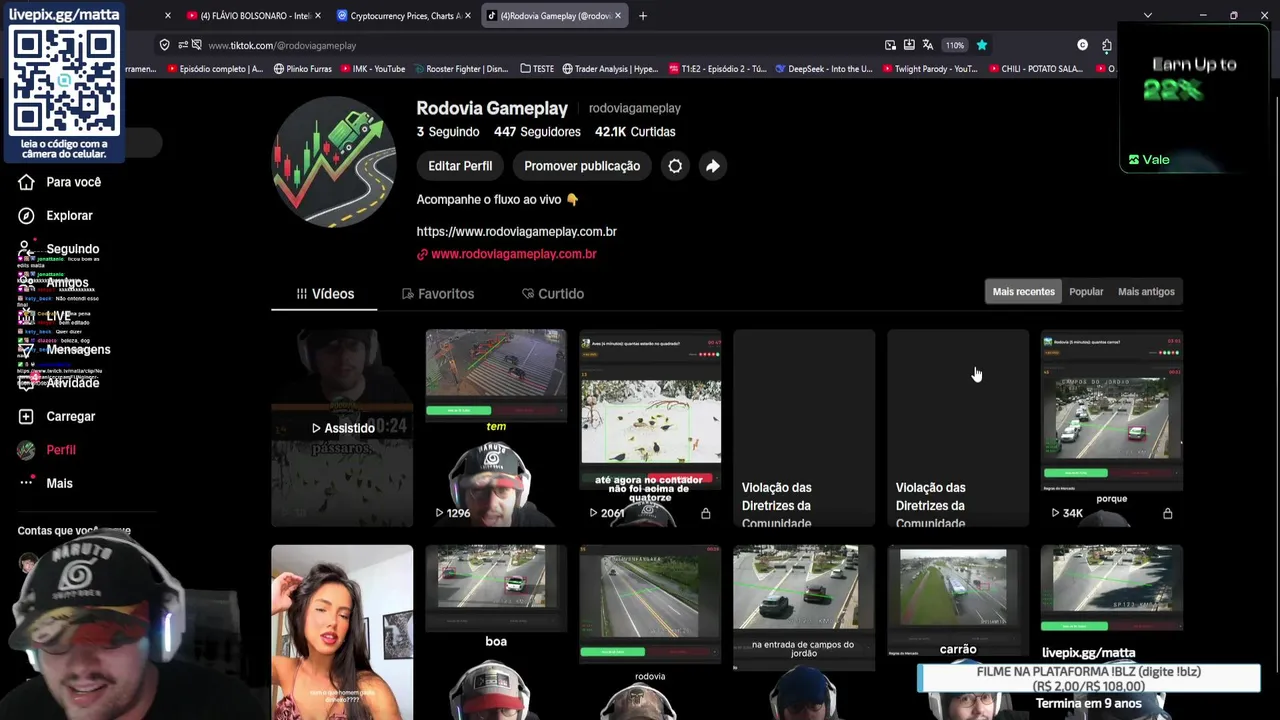
Task: Click the Vale label in ad panel
Action: 1149,160
